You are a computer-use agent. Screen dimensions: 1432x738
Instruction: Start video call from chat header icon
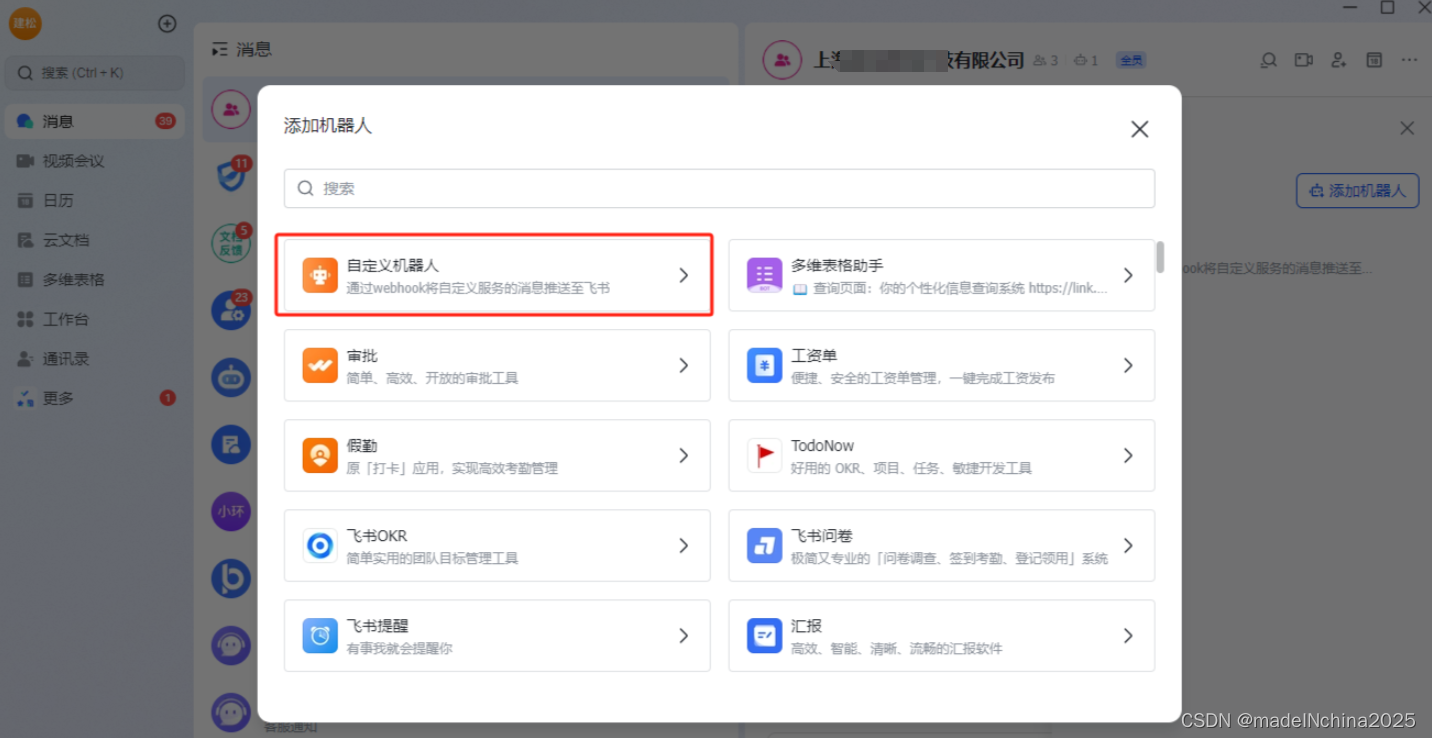[1304, 60]
